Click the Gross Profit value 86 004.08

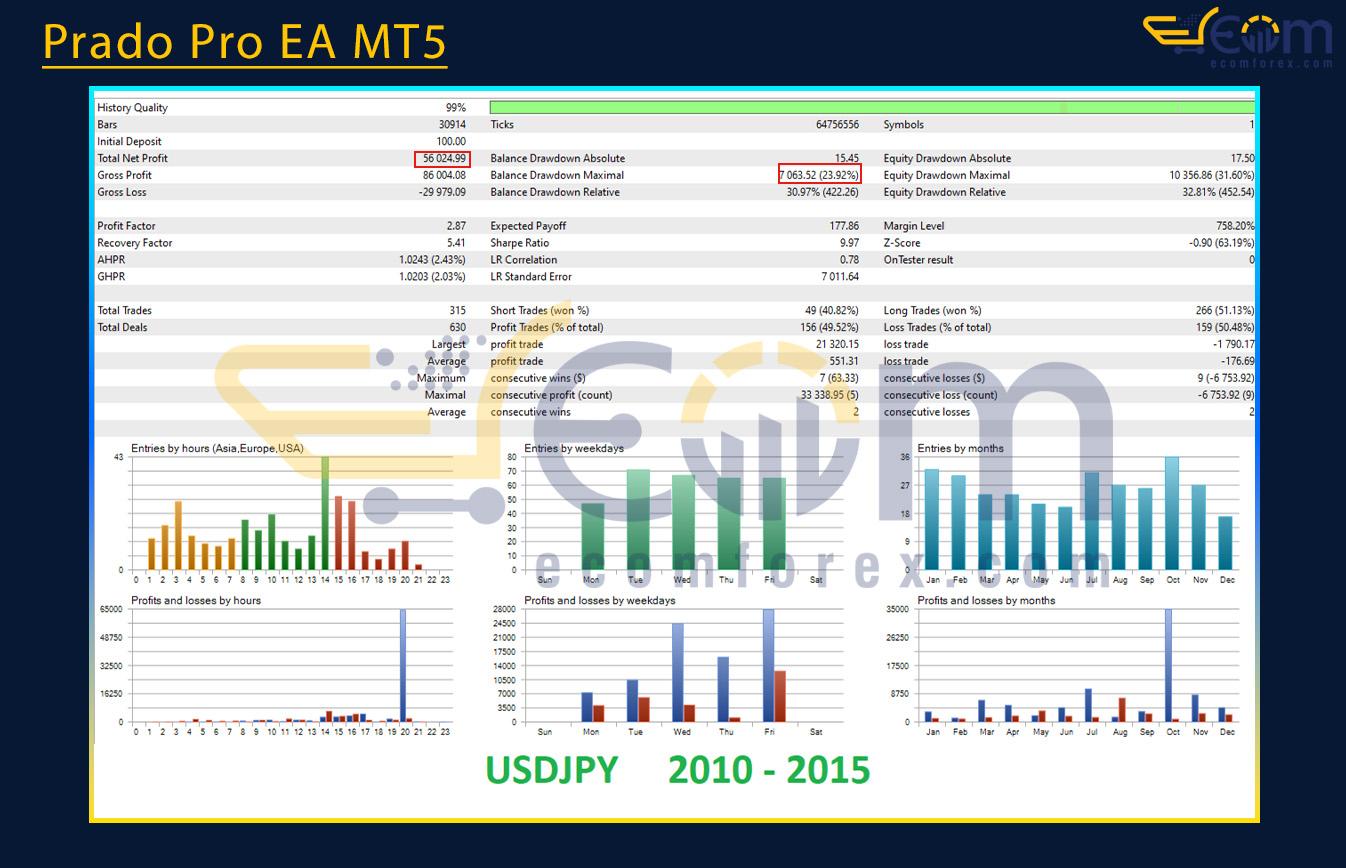click(444, 175)
